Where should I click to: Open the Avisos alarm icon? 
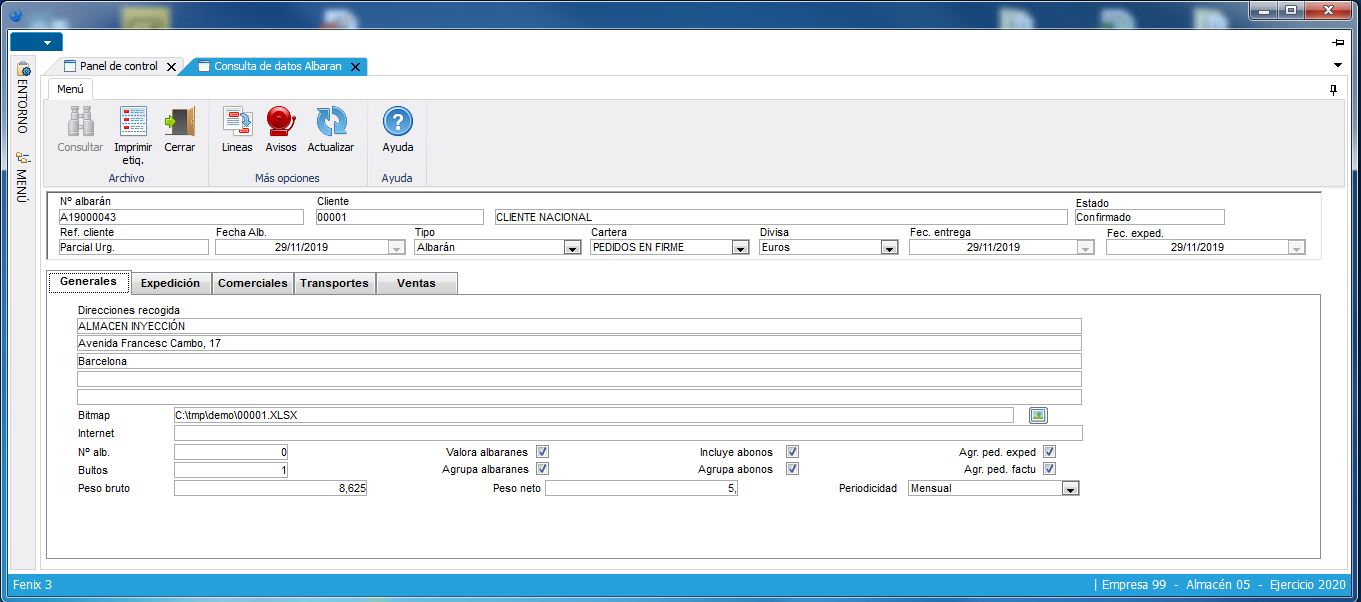click(x=281, y=123)
